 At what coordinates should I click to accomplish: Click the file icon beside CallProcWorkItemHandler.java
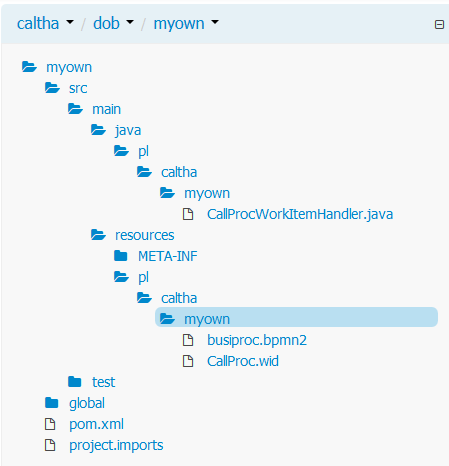(188, 214)
